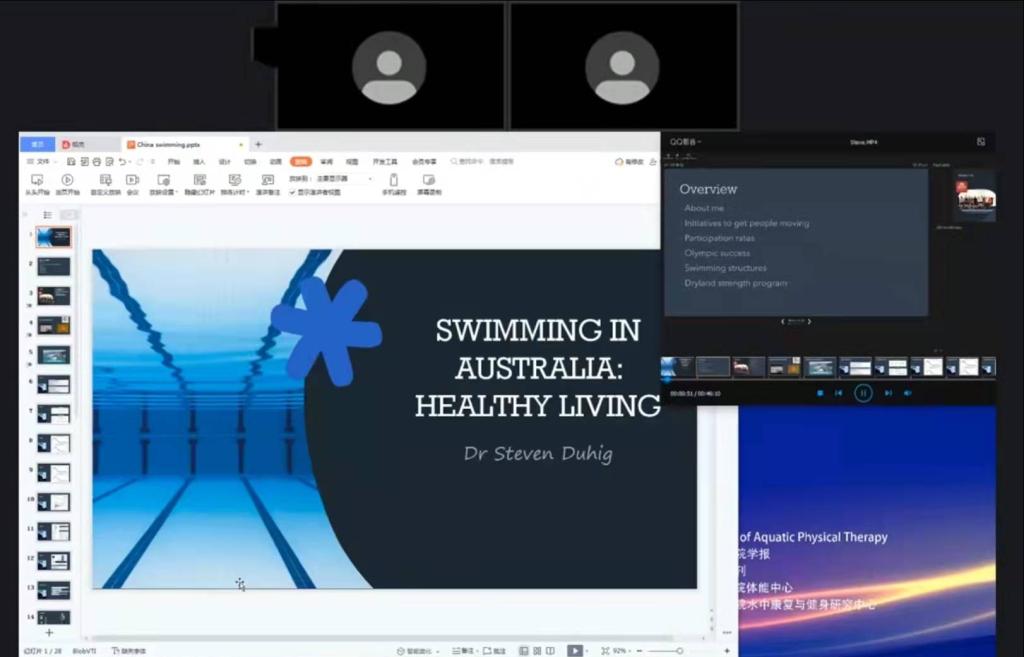Open the display monitor dropdown
Screen dimensions: 1024x657
point(344,178)
